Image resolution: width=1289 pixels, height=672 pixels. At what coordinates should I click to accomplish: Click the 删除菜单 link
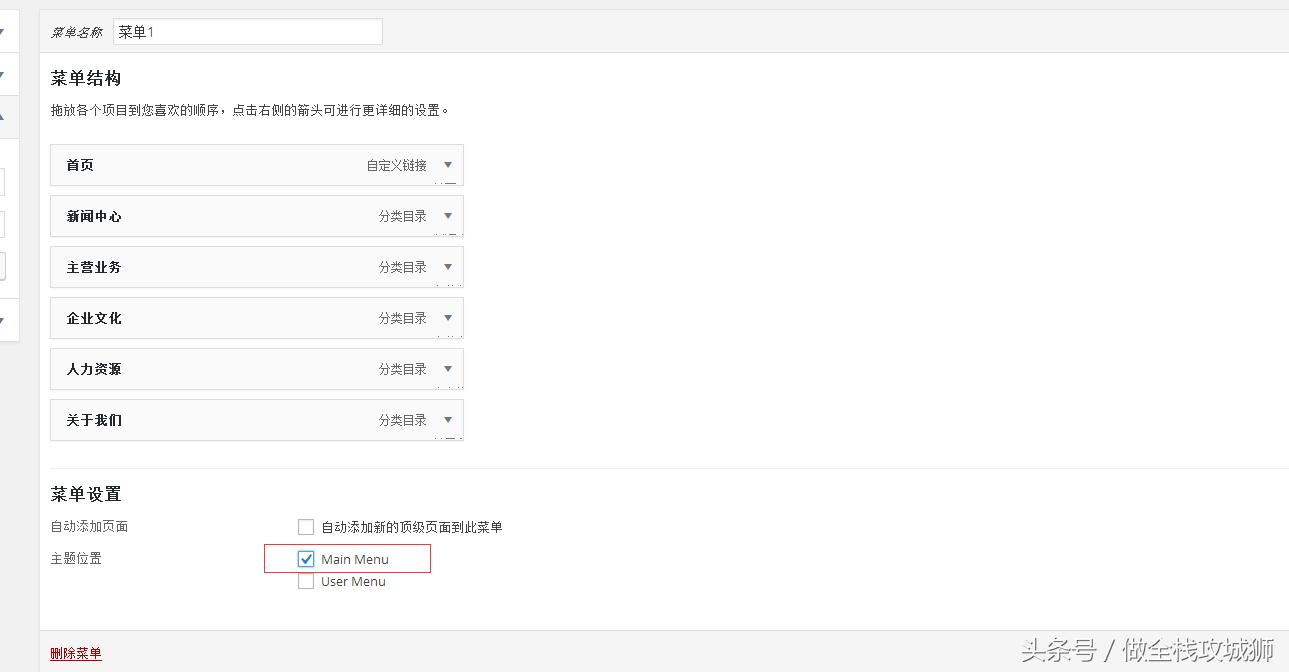tap(76, 653)
